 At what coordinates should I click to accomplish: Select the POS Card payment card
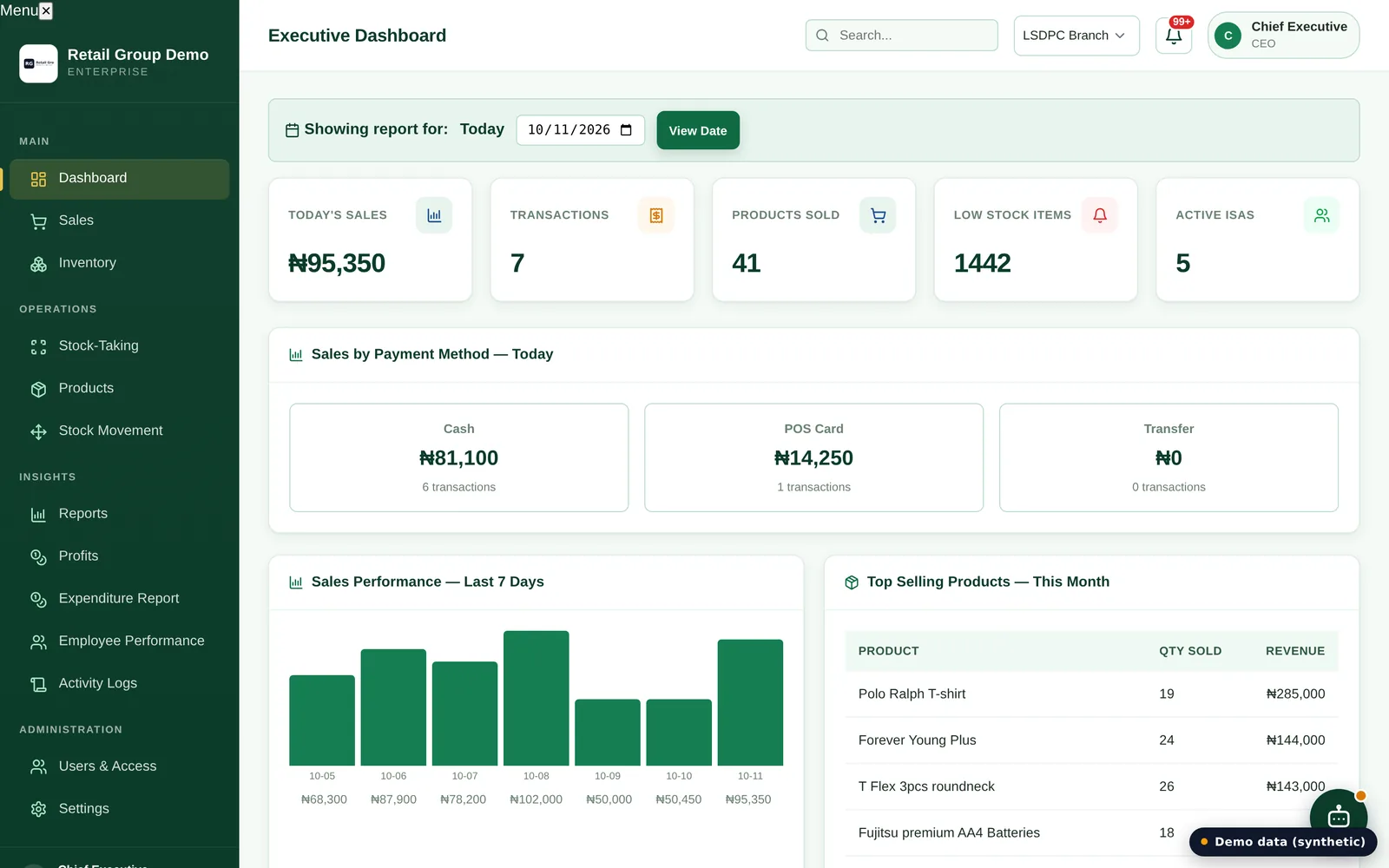(x=813, y=457)
